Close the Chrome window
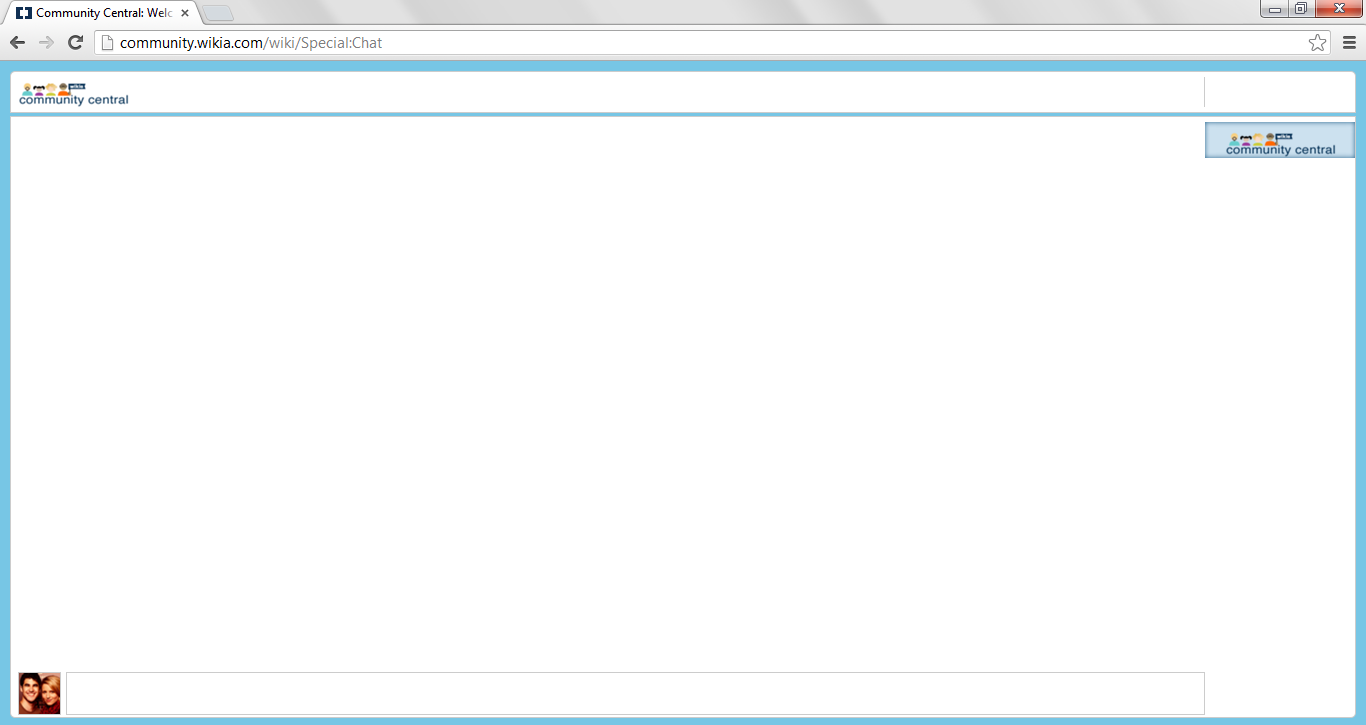1366x725 pixels. click(1338, 9)
